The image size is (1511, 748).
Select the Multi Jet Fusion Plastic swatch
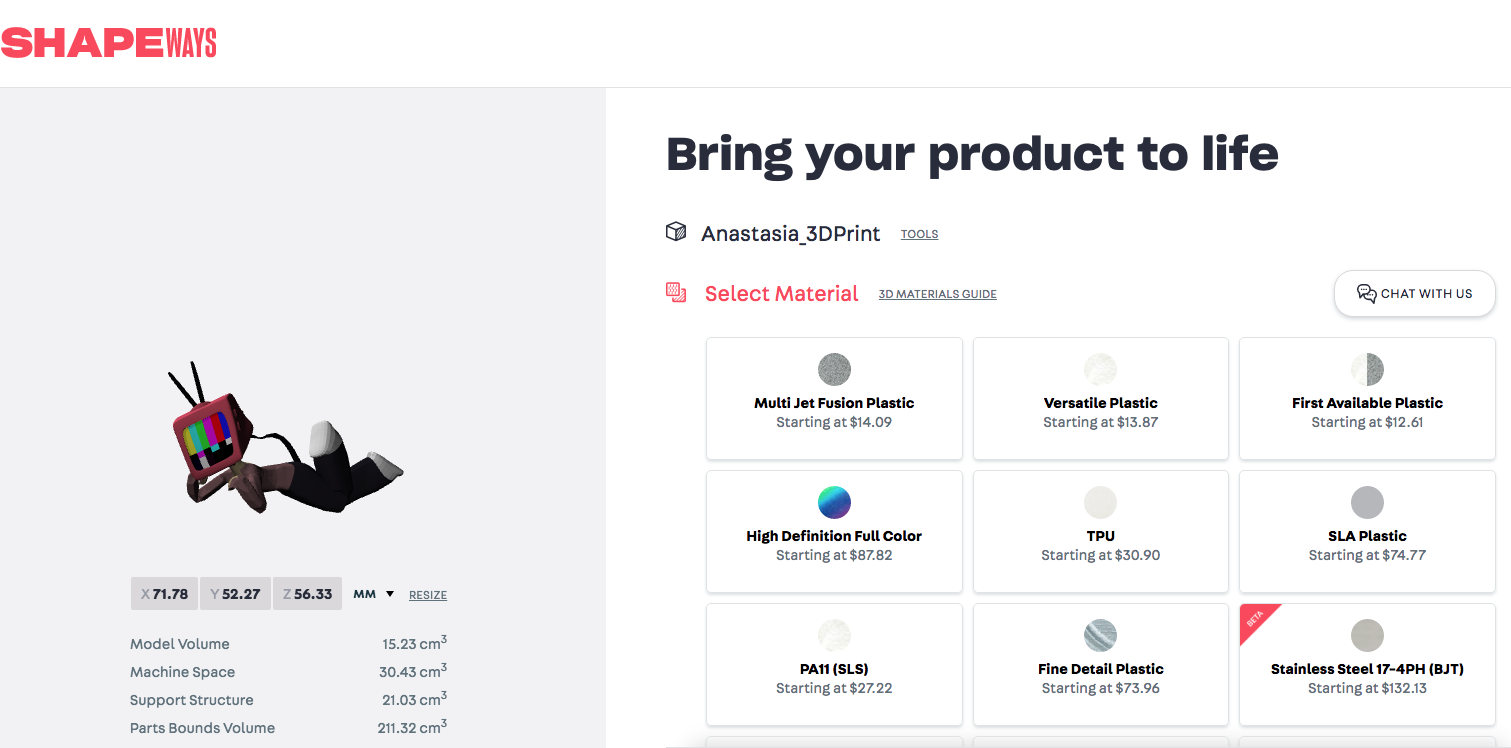[x=834, y=369]
